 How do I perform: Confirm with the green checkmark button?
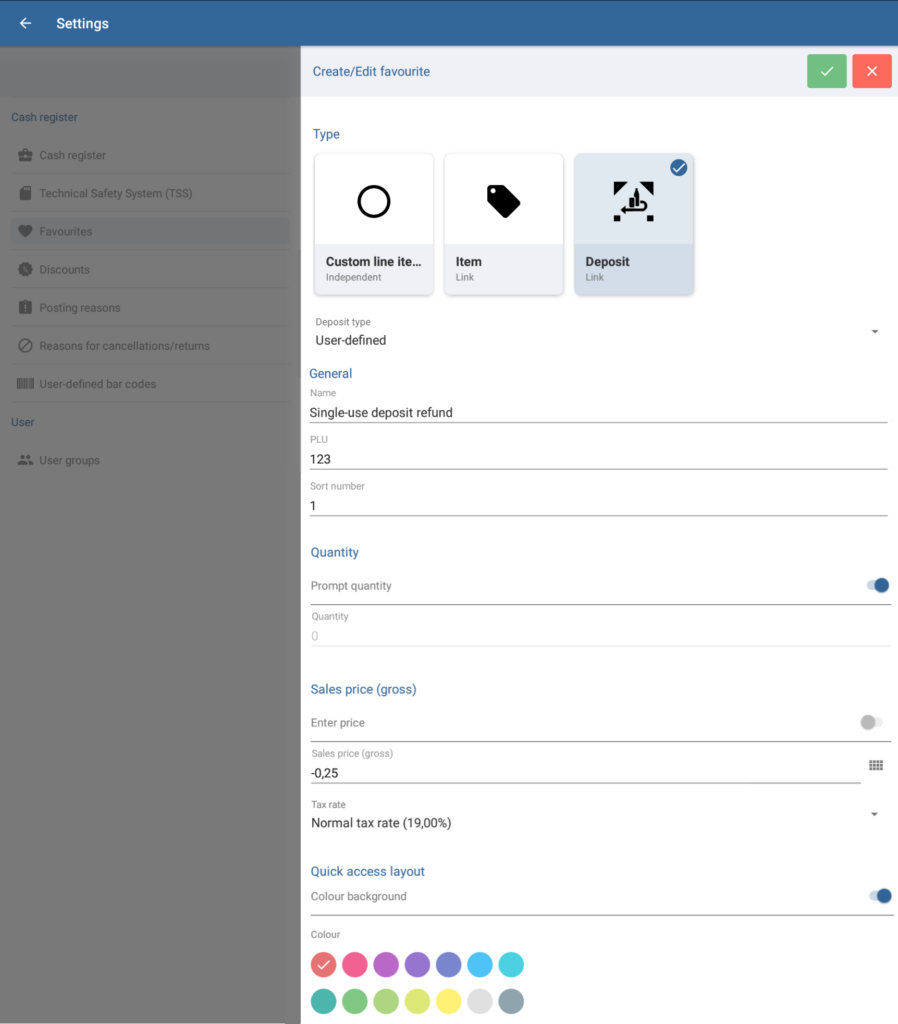point(826,71)
